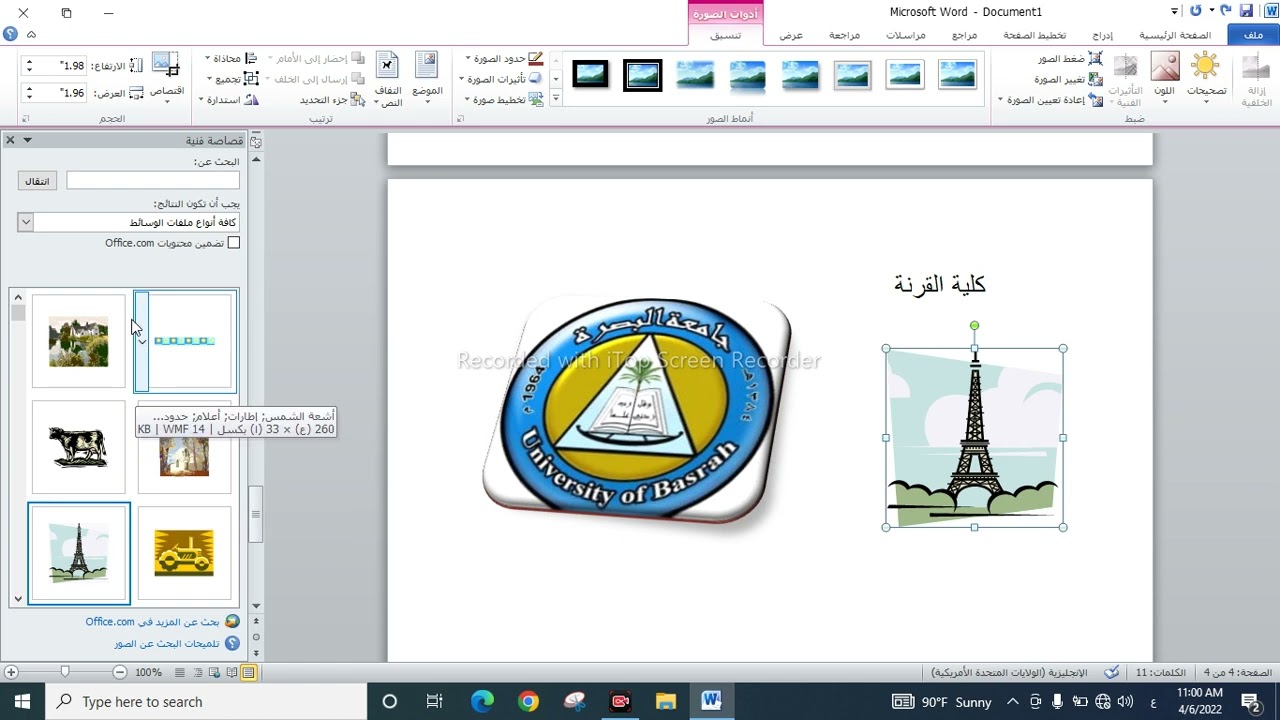Select the cow clip art thumbnail
Viewport: 1280px width, 720px height.
point(79,447)
